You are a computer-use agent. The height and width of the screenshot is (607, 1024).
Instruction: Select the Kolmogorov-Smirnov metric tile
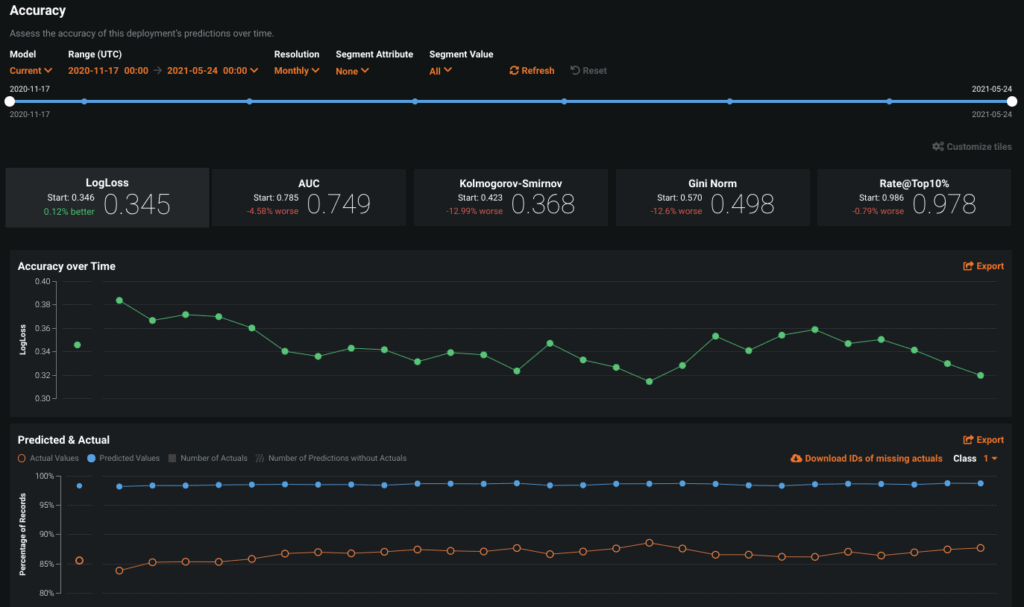[511, 197]
